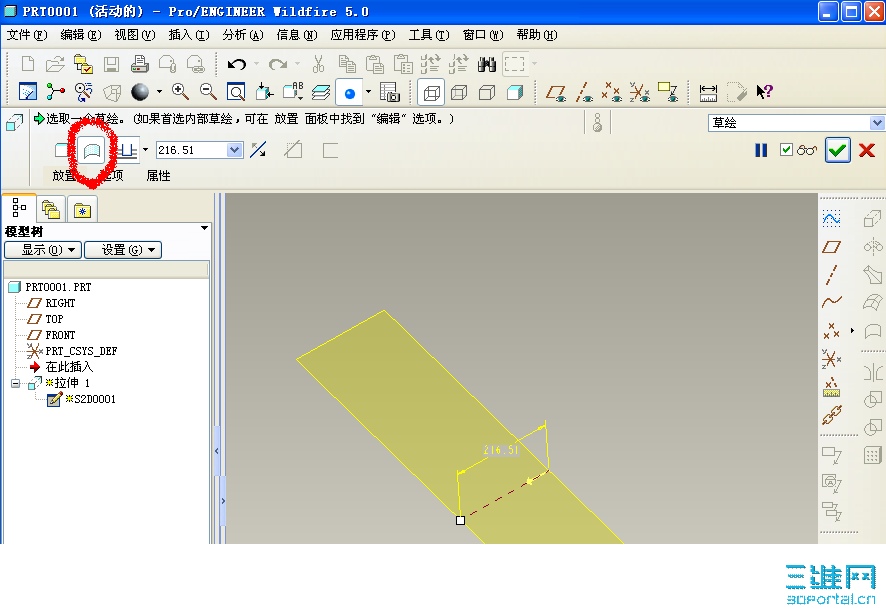The width and height of the screenshot is (886, 615).
Task: Collapse the 拉伸 1 tree node
Action: tap(15, 383)
